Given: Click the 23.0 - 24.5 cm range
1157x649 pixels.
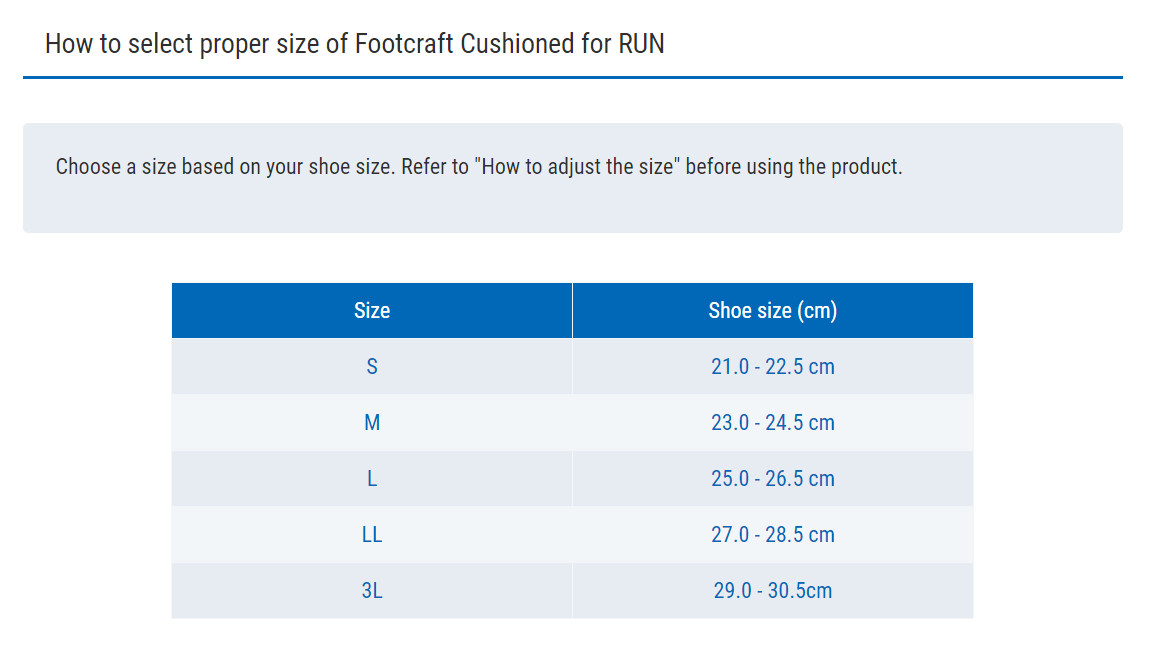Looking at the screenshot, I should pyautogui.click(x=772, y=422).
